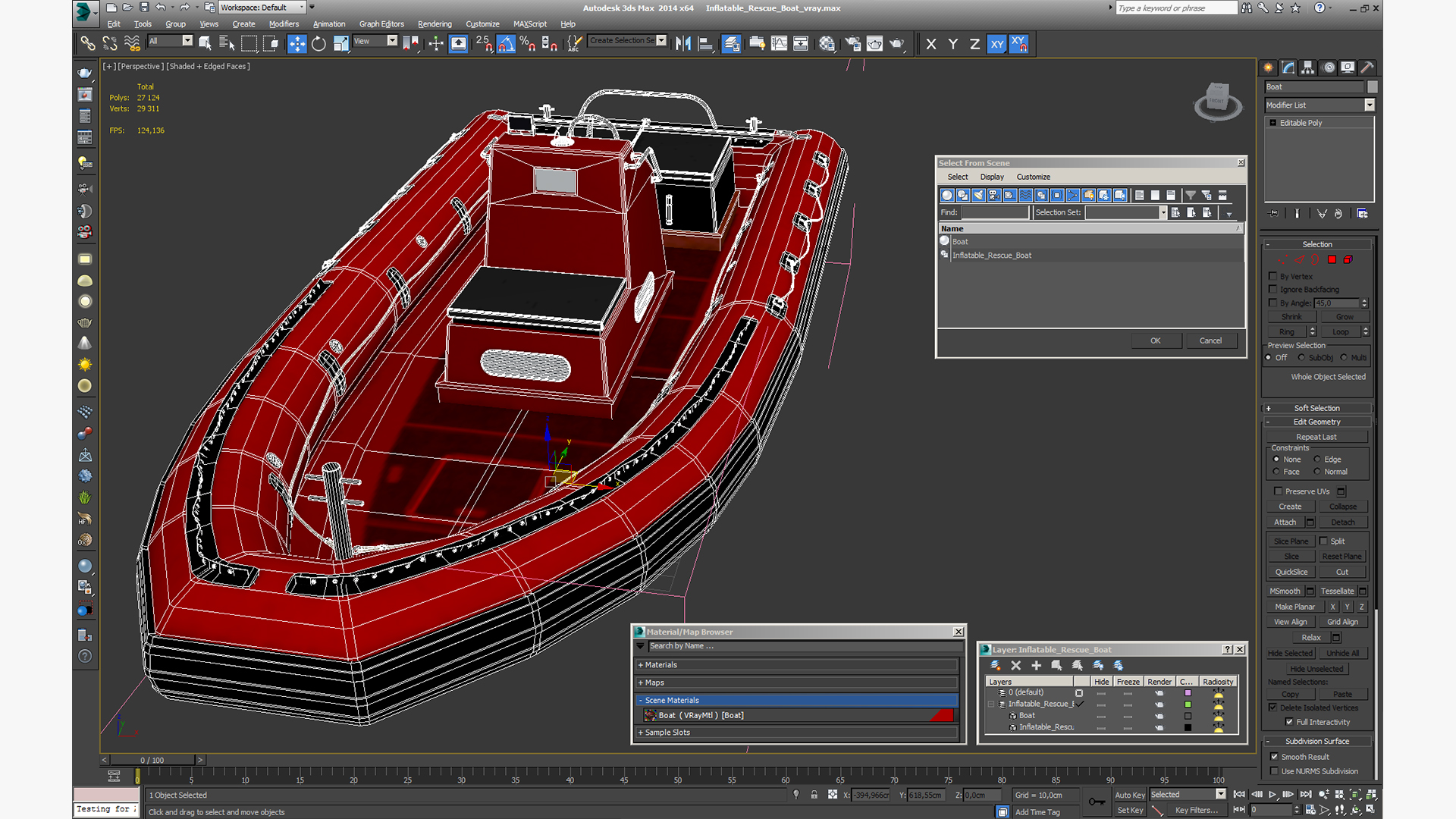Click Create New Layer icon in Layer dialog
Screen dimensions: 1456x819
995,665
